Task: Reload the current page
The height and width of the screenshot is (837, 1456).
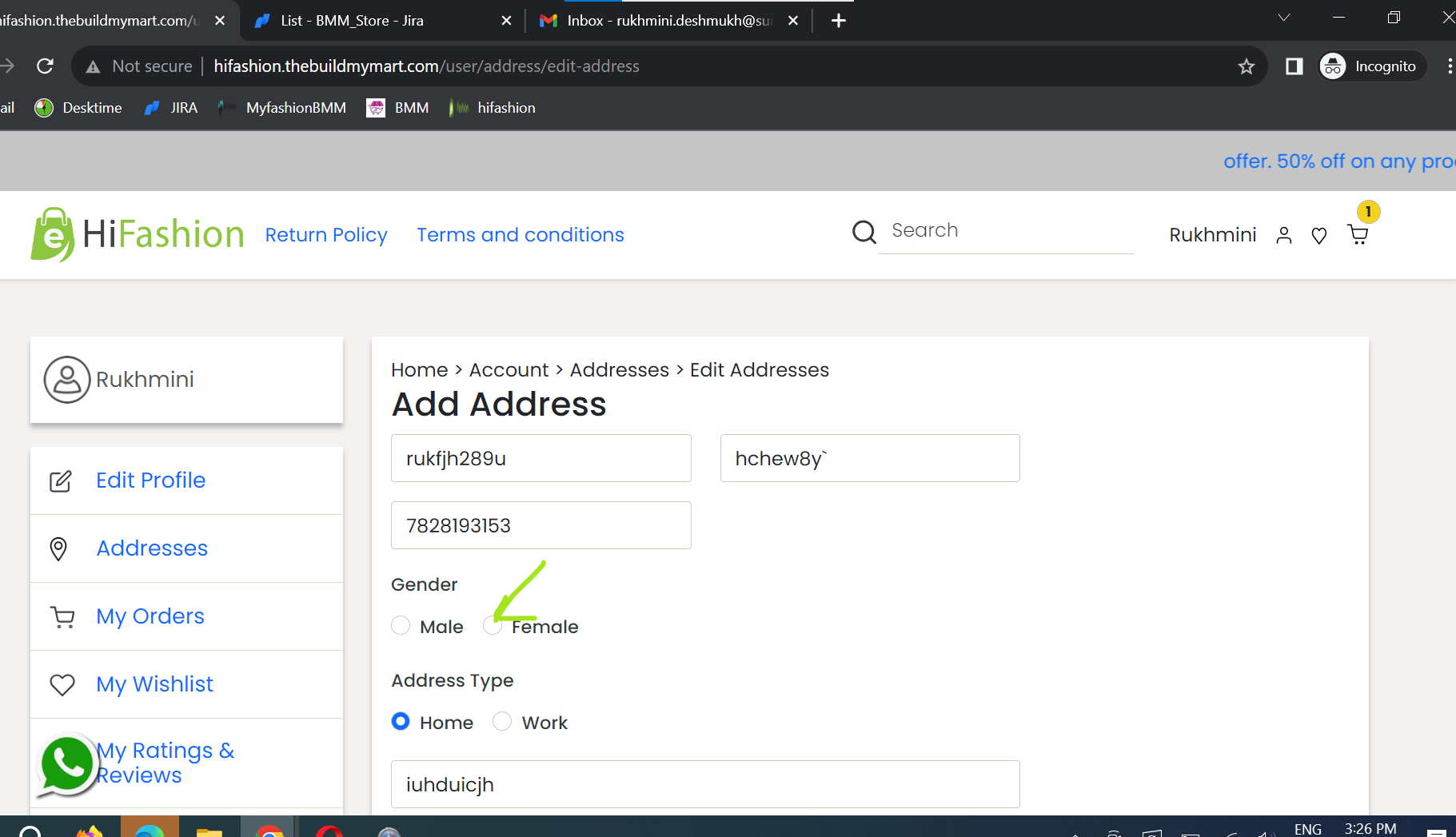Action: 45,66
